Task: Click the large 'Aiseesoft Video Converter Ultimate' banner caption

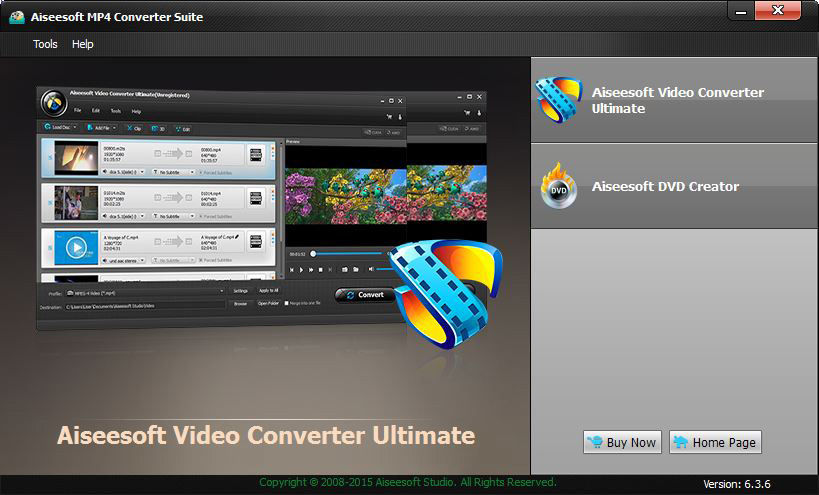Action: [266, 435]
